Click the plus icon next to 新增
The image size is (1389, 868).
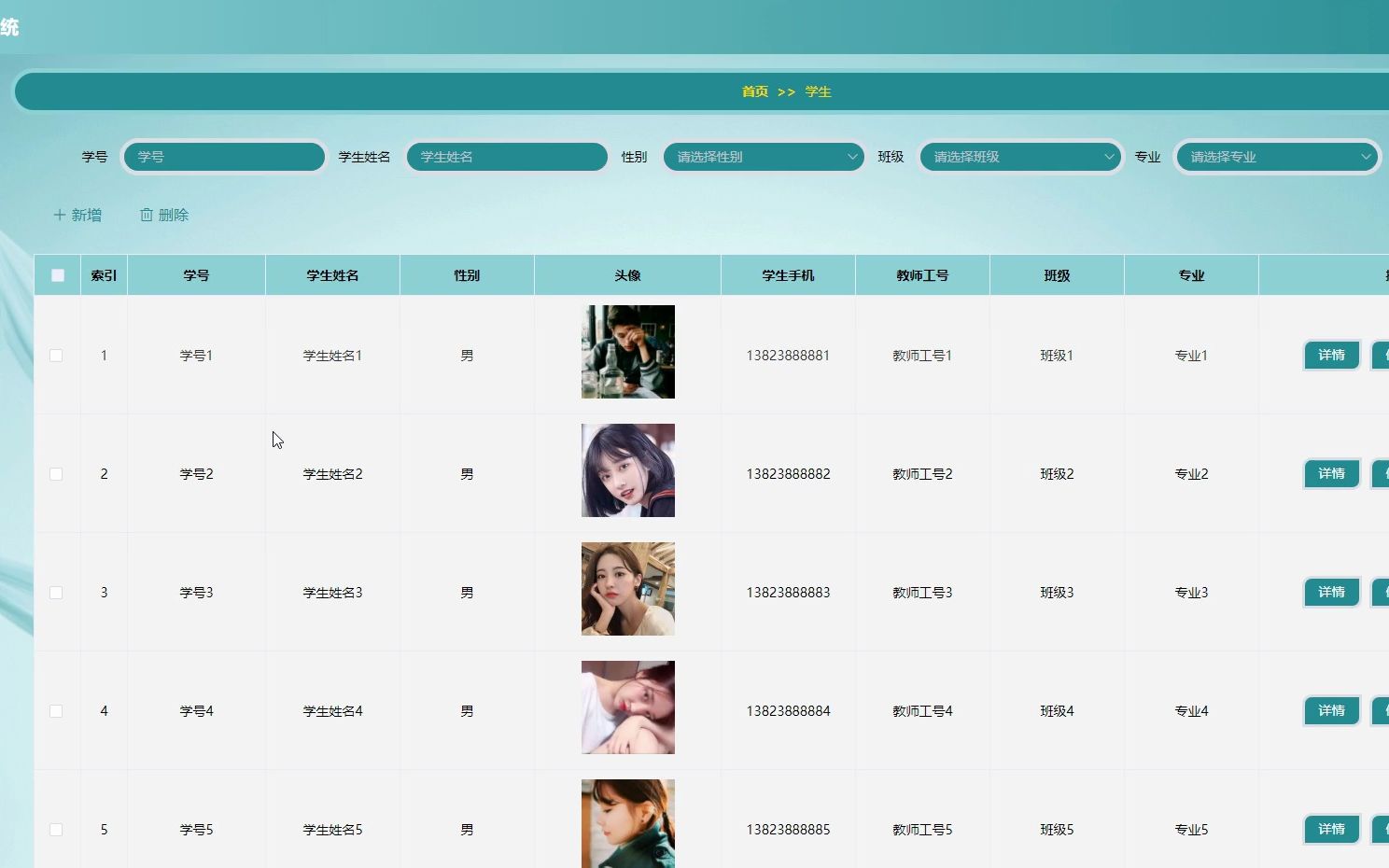click(x=60, y=215)
